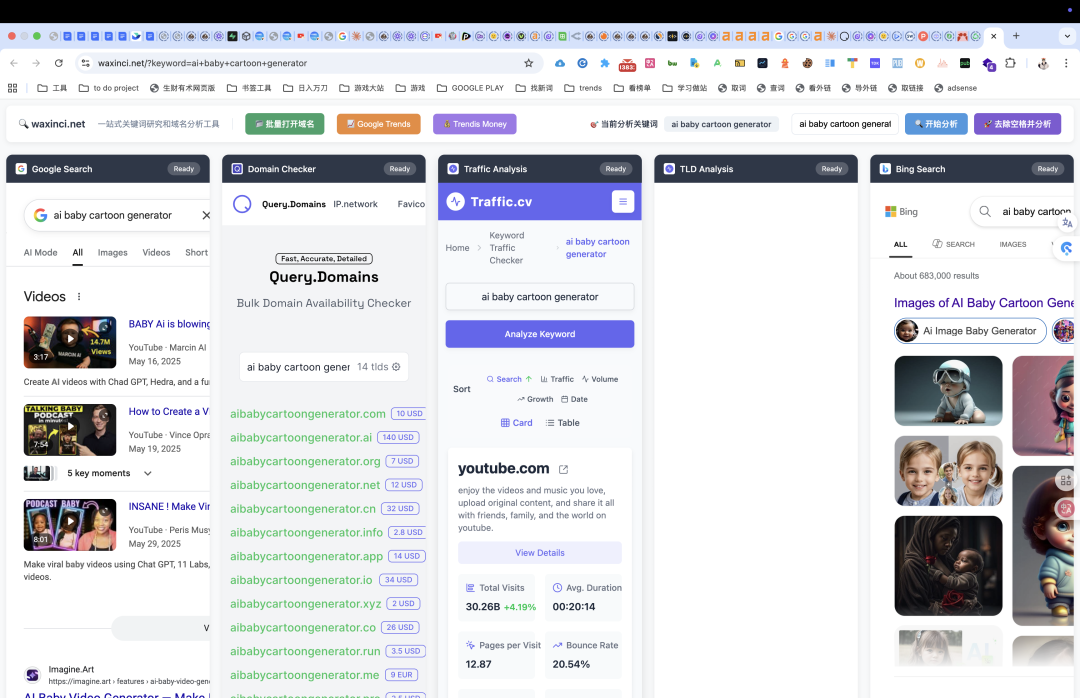Screen dimensions: 1080x698
Task: Focus Traffic.cv keyword input field
Action: pos(539,297)
